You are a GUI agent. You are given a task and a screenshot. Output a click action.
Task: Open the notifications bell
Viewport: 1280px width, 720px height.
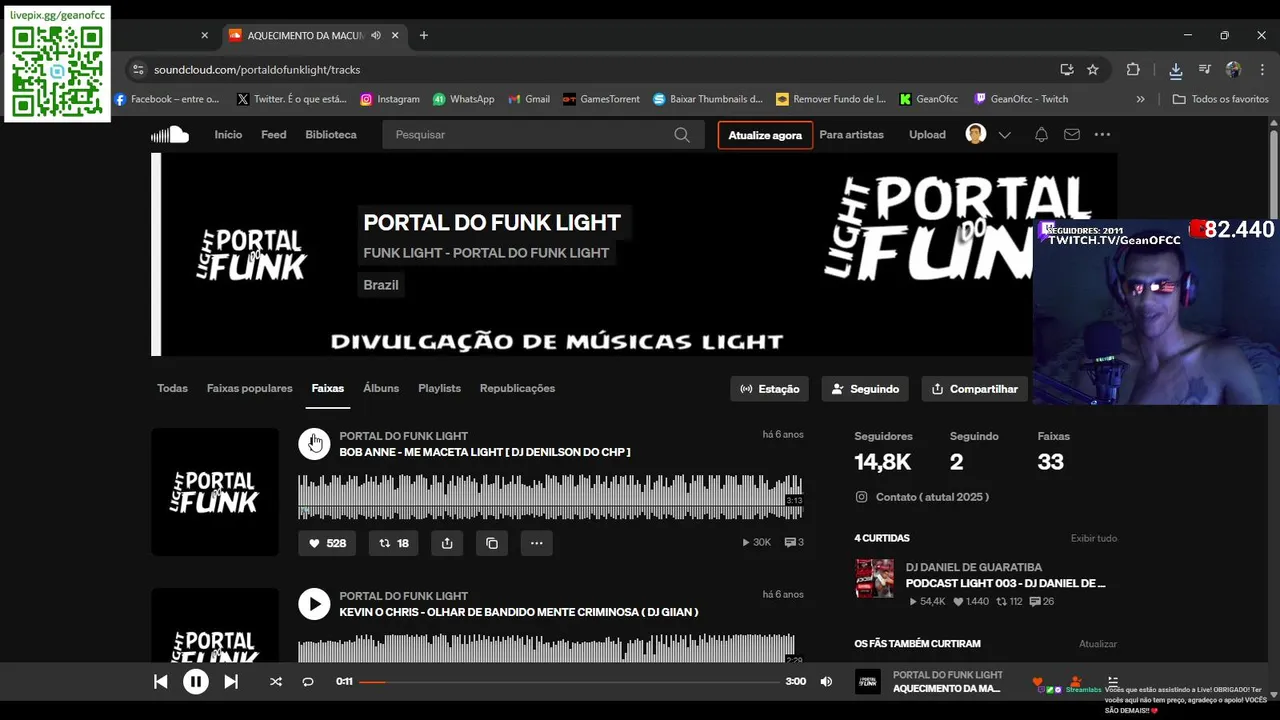[x=1041, y=135]
